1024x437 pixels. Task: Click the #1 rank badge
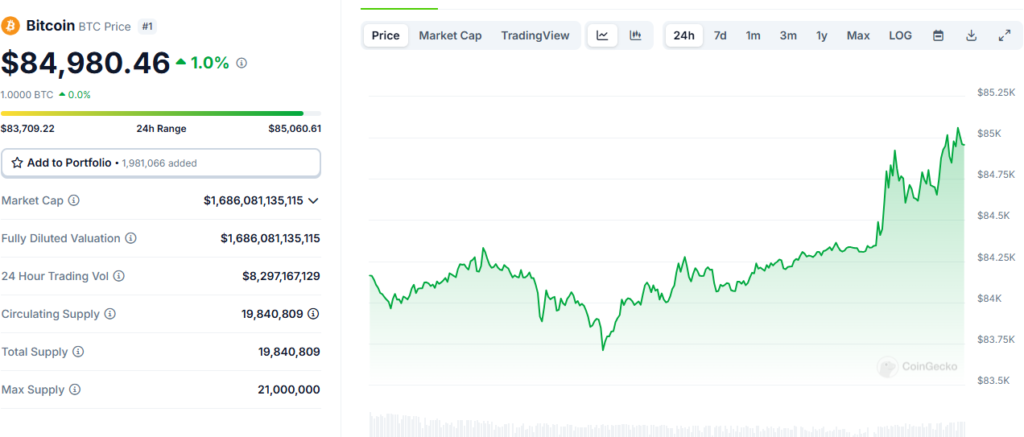tap(147, 27)
